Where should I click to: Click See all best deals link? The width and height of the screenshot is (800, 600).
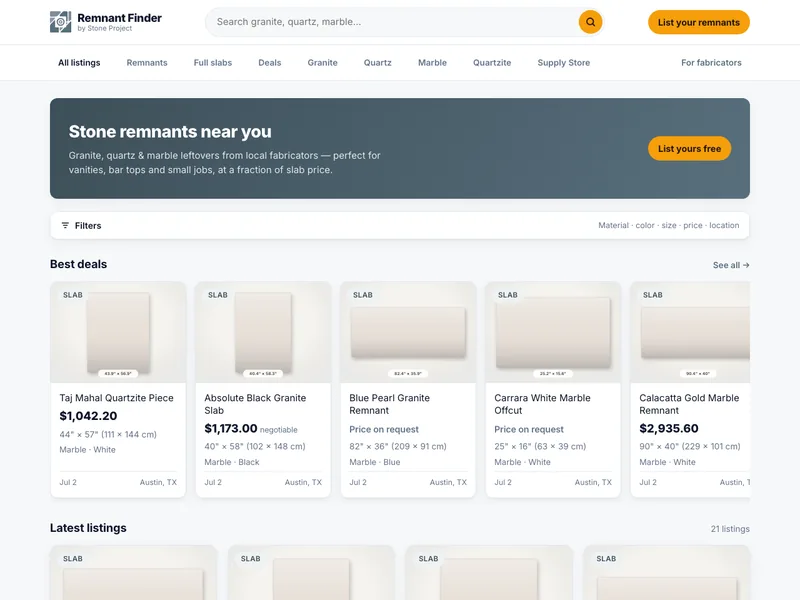pyautogui.click(x=731, y=265)
